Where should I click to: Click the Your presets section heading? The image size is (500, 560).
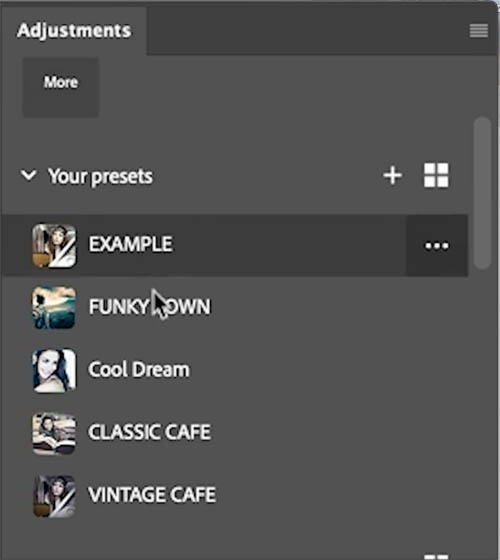click(x=100, y=176)
